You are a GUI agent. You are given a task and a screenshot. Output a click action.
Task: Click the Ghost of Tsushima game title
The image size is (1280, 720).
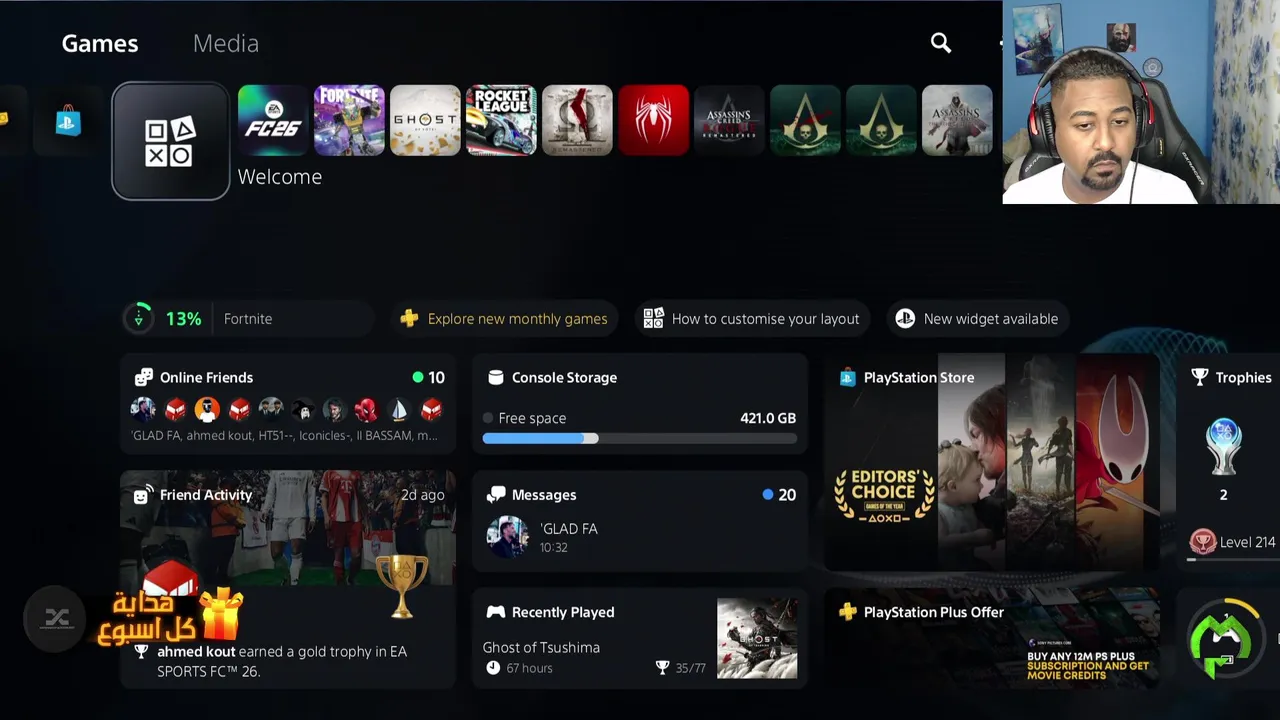coord(541,647)
